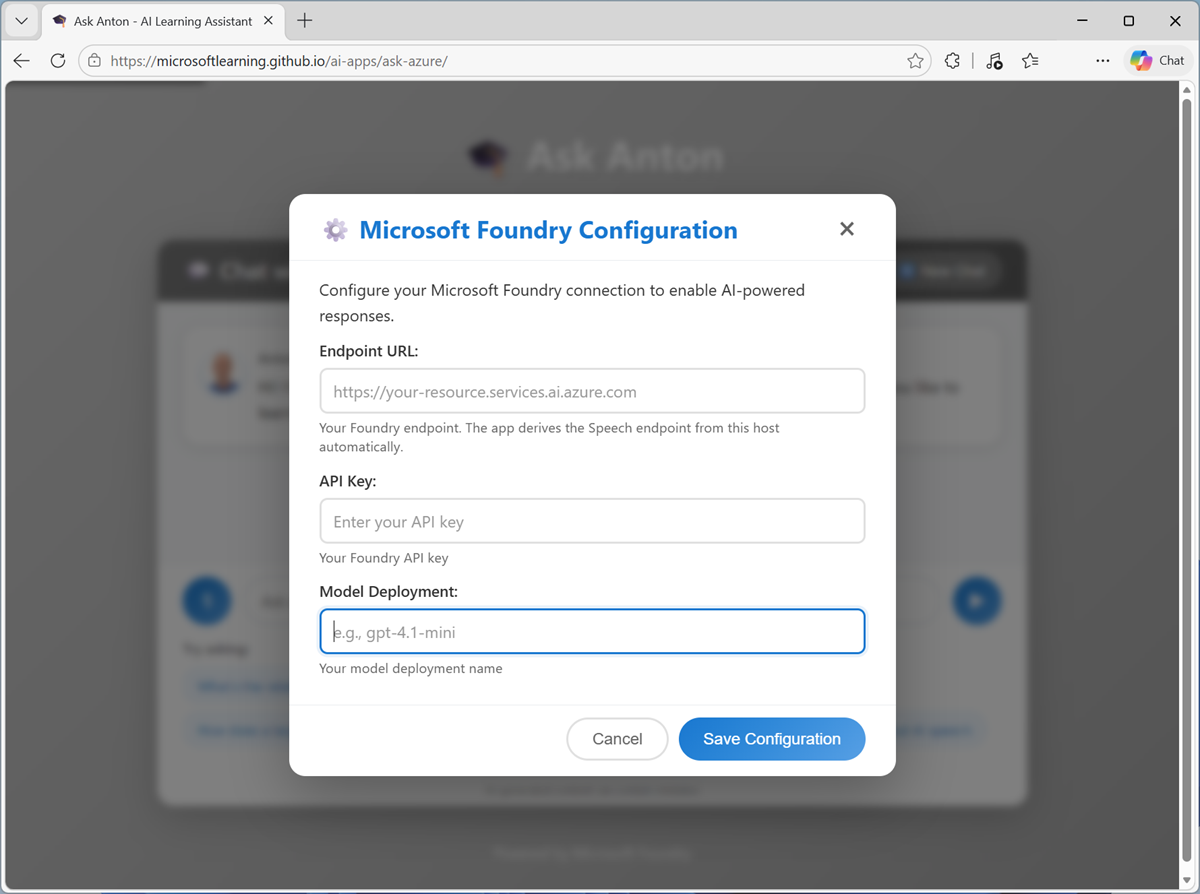Click the API Key input field
The width and height of the screenshot is (1200, 894).
[592, 522]
